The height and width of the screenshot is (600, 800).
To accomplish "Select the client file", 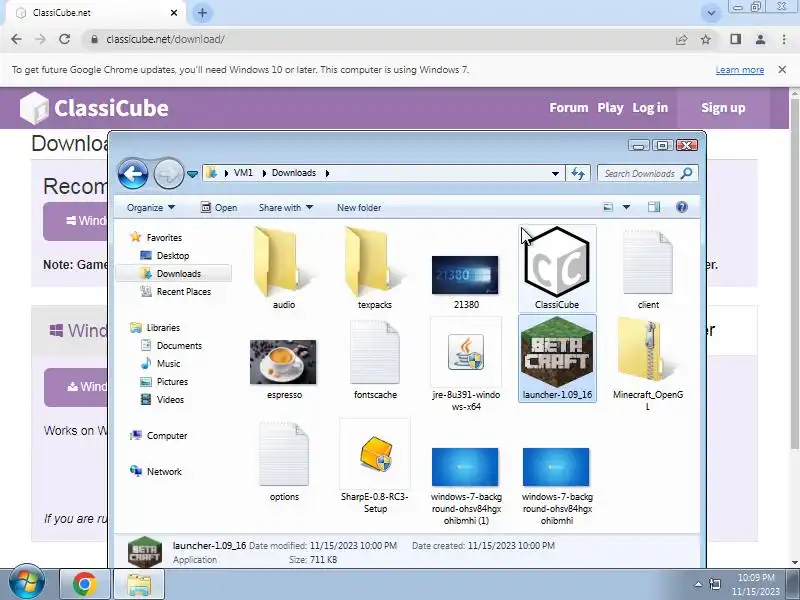I will point(648,268).
